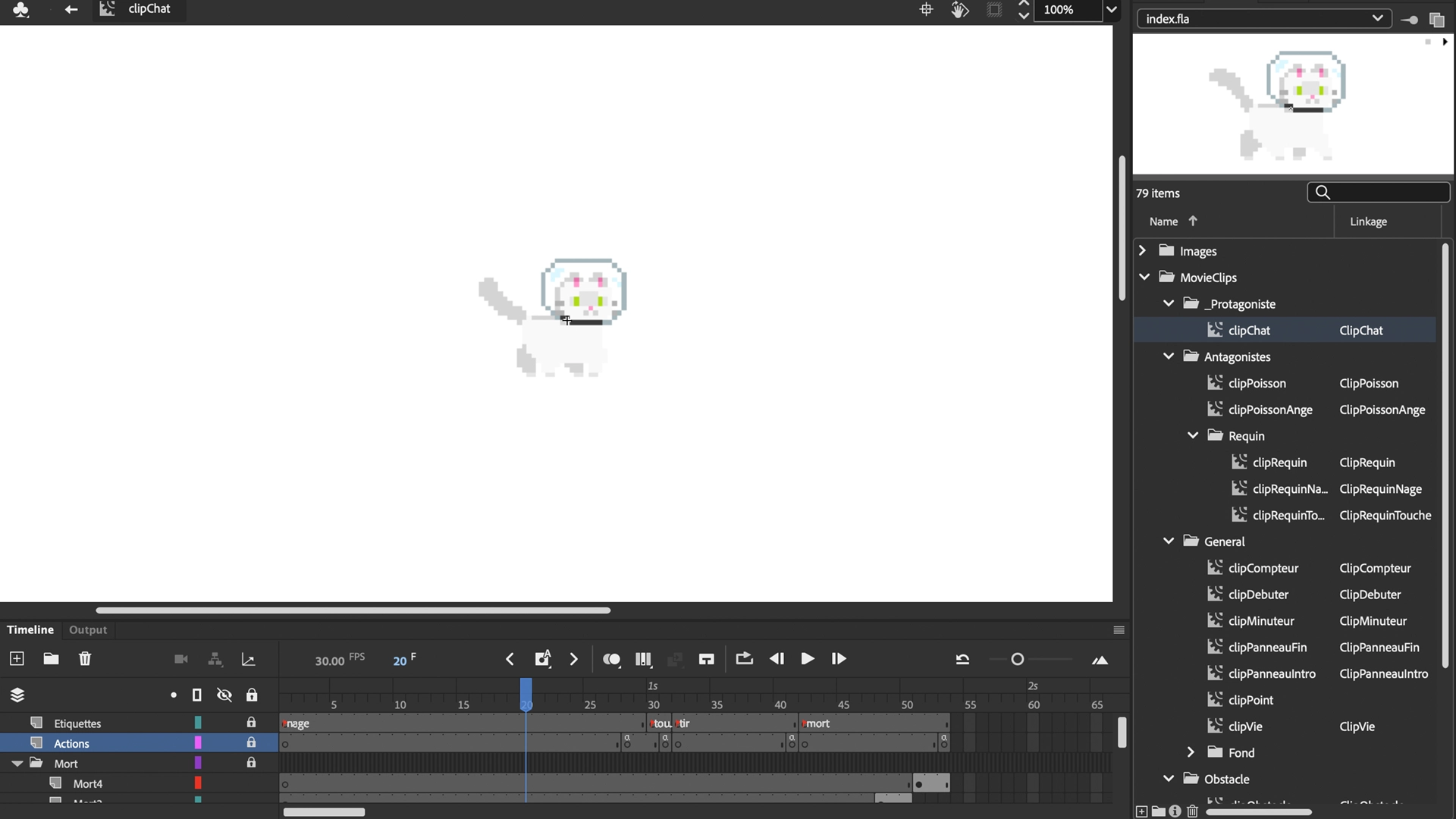Unlock the Etiquettes layer
This screenshot has height=819, width=1456.
(251, 723)
